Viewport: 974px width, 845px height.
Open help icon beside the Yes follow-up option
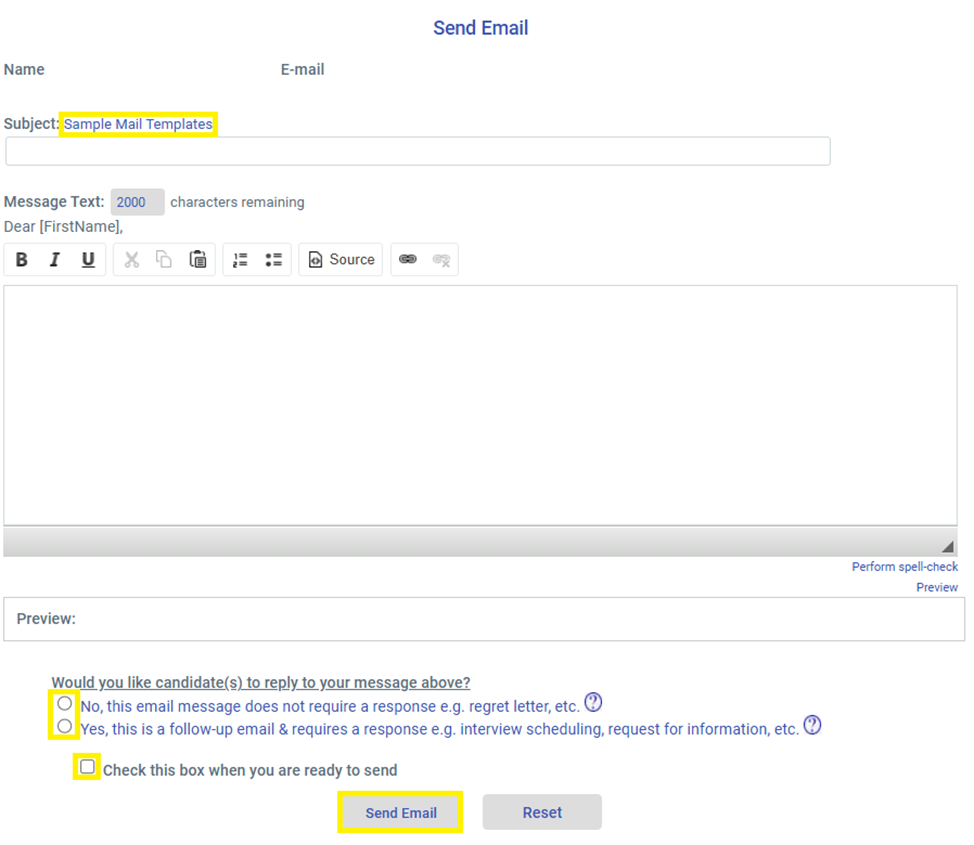(812, 726)
